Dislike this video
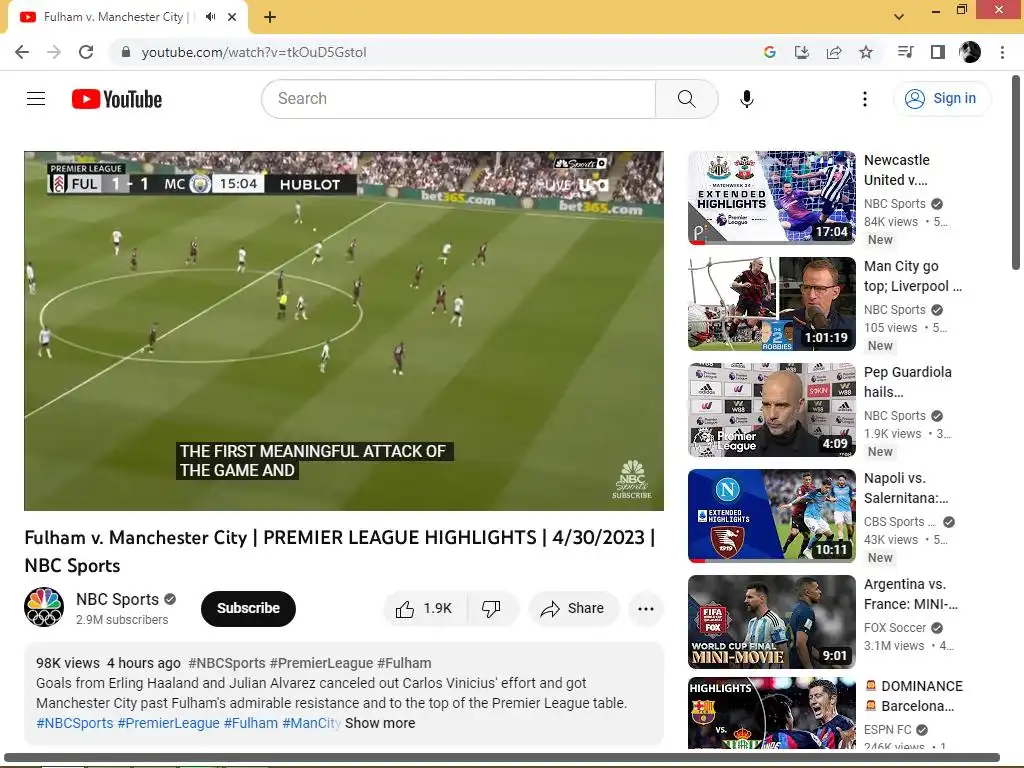 [491, 609]
